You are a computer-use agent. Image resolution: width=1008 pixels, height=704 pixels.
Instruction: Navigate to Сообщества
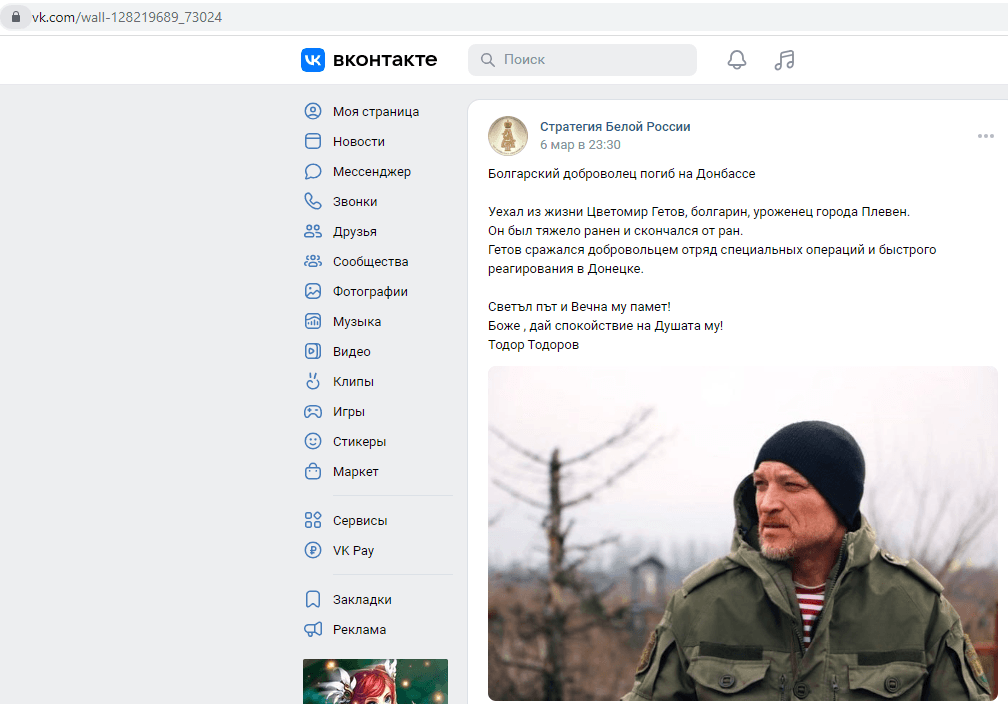tap(370, 262)
